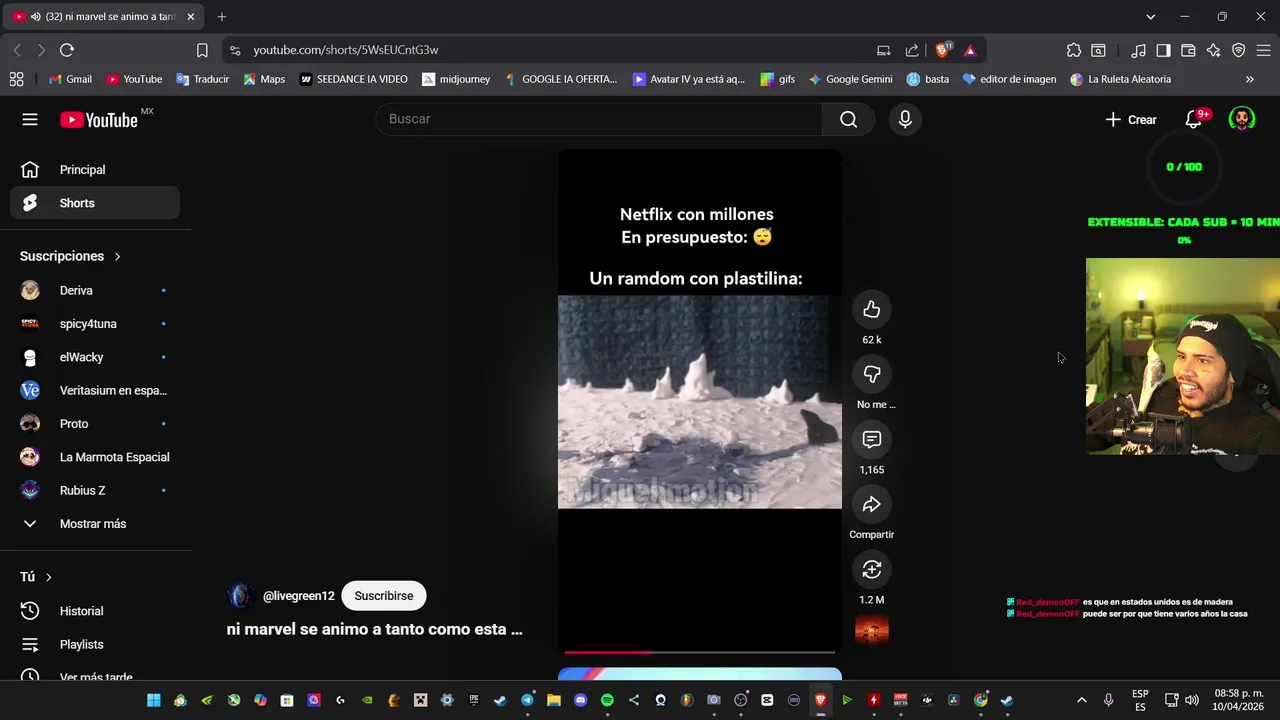
Task: Click the share page icon in address bar
Action: [x=912, y=50]
